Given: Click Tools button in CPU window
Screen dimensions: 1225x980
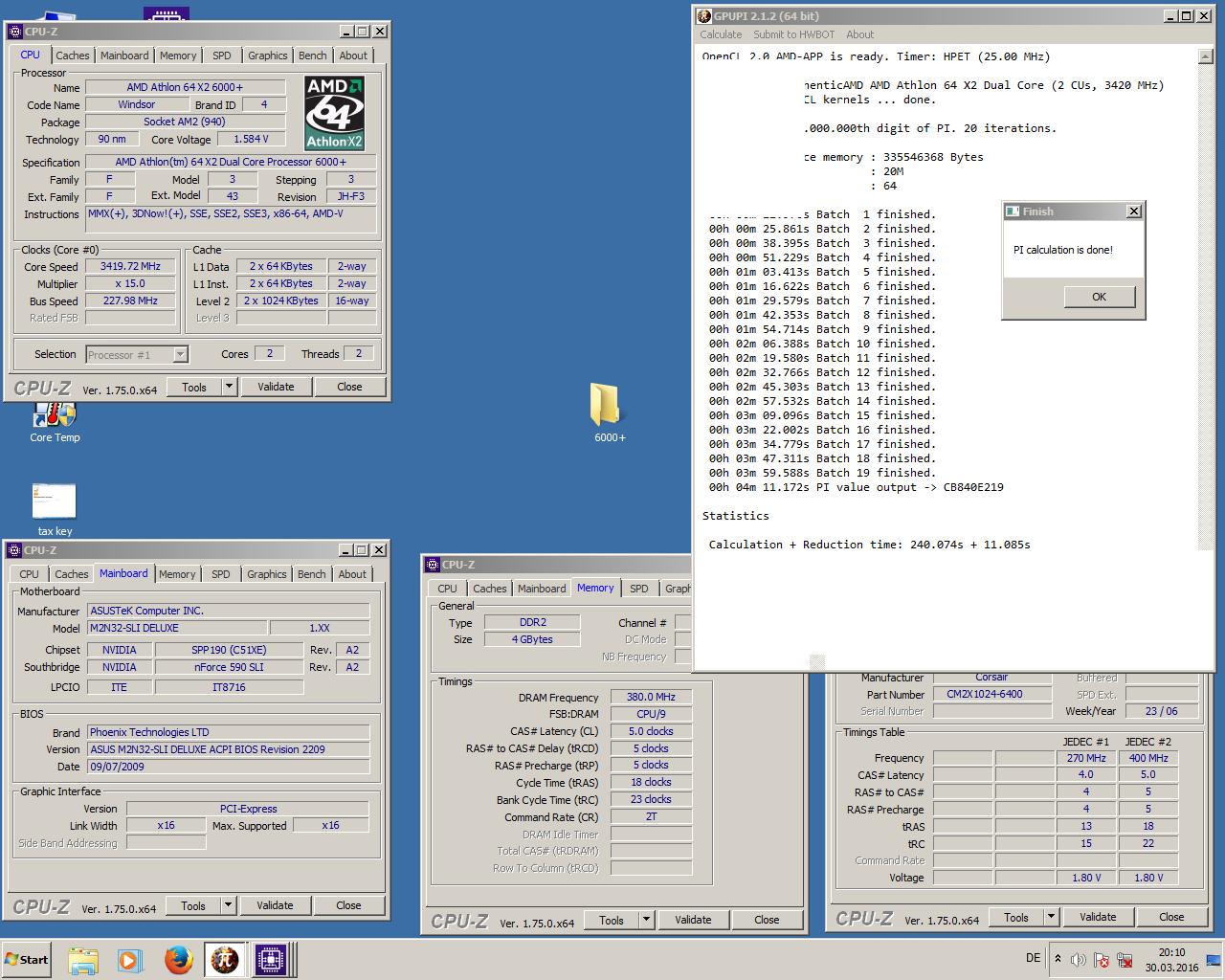Looking at the screenshot, I should (x=194, y=387).
